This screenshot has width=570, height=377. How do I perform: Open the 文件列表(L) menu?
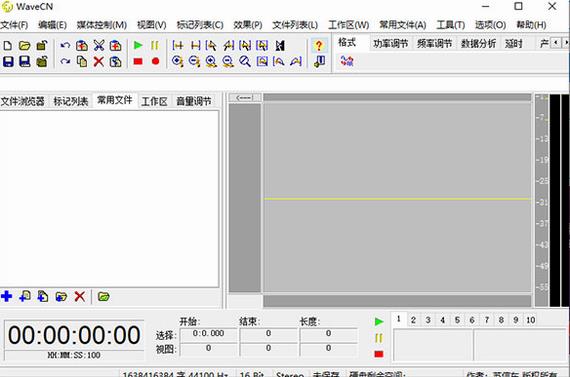tap(295, 25)
